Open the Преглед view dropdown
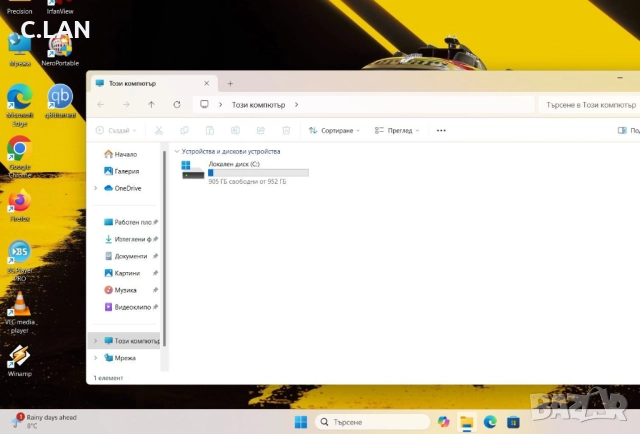This screenshot has height=434, width=640. (x=396, y=130)
